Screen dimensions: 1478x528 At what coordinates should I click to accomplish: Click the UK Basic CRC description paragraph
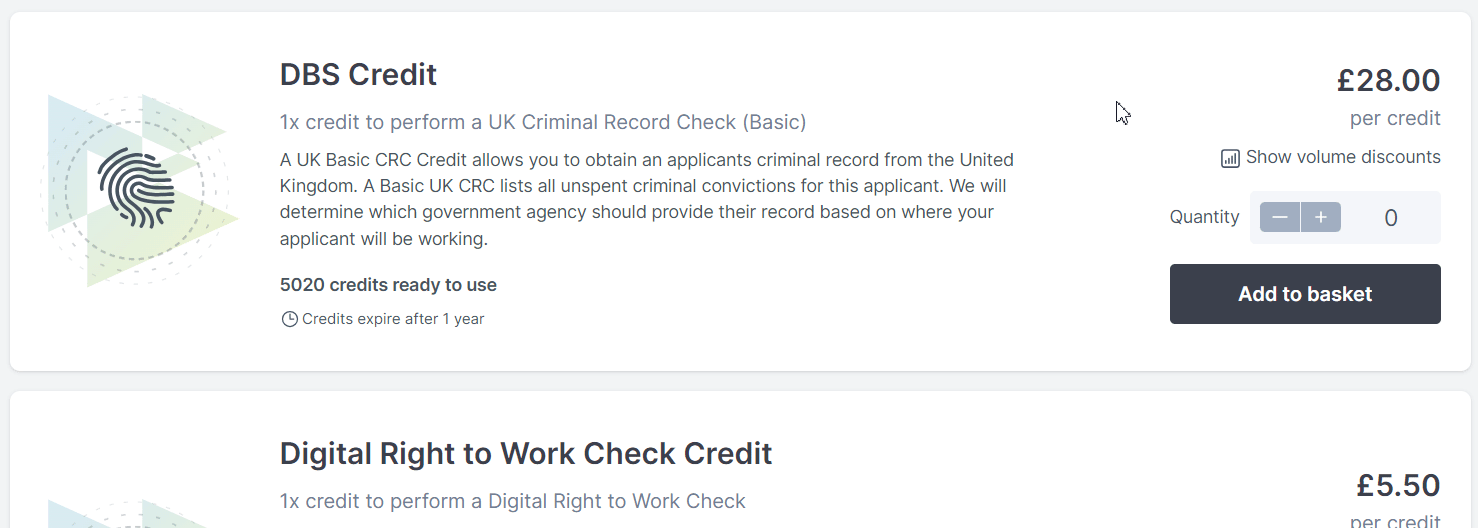tap(647, 199)
